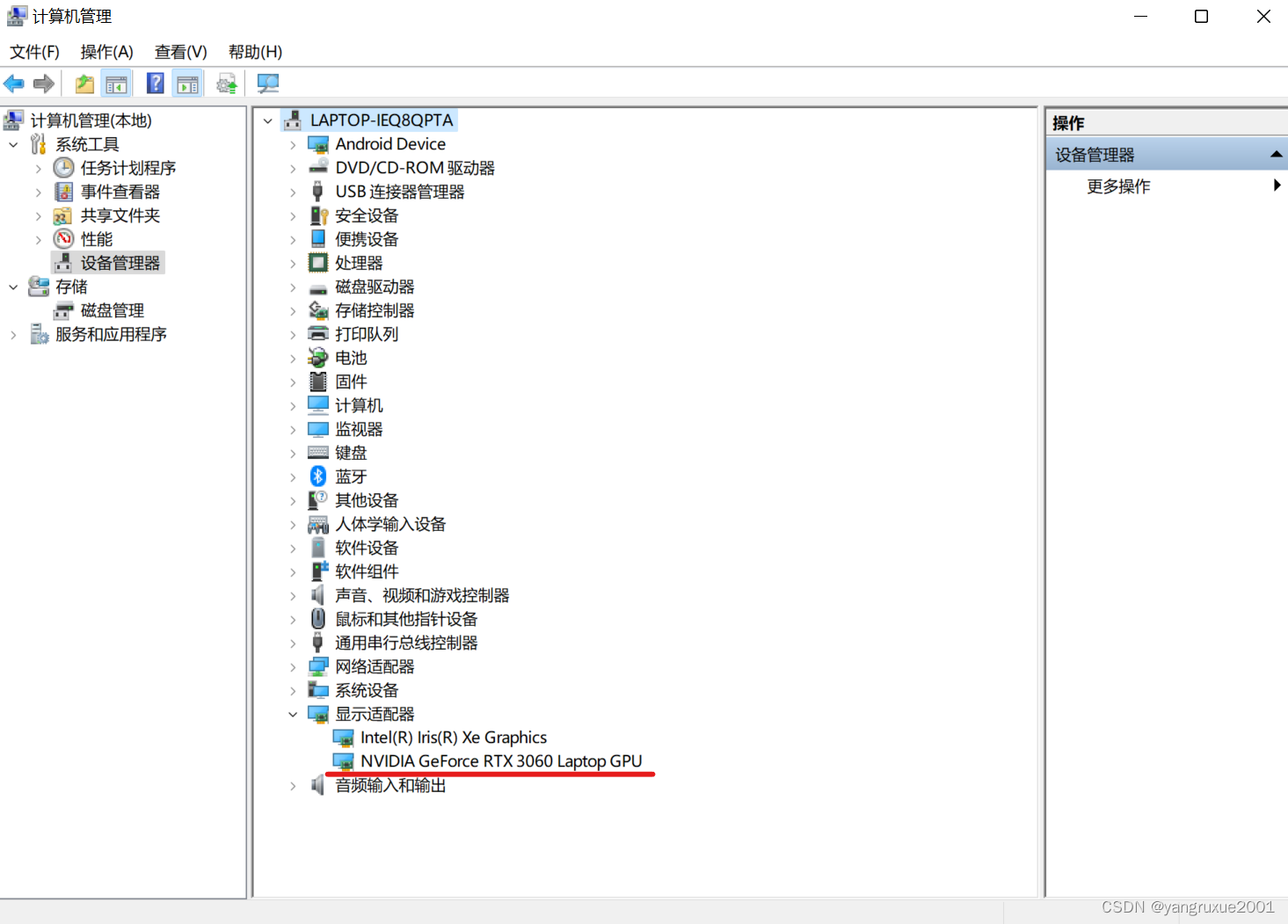The height and width of the screenshot is (924, 1288).
Task: Click the 事件查看器 icon
Action: pyautogui.click(x=64, y=192)
